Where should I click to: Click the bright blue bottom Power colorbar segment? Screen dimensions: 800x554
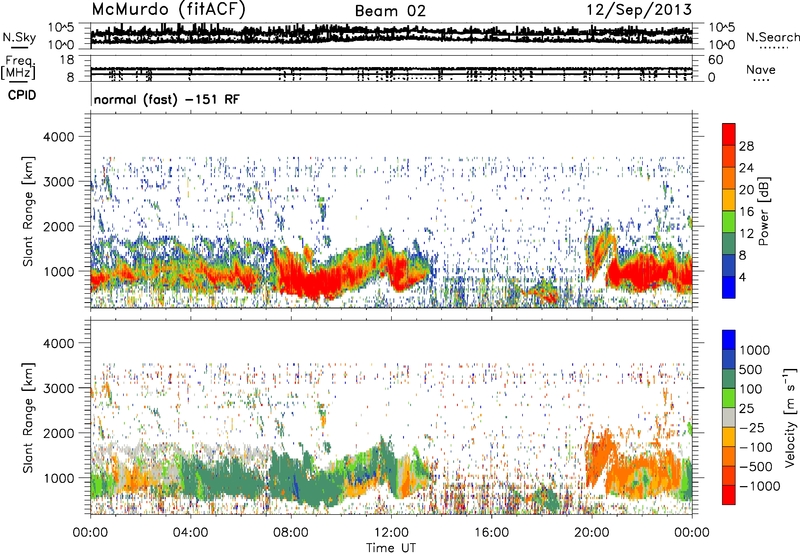[729, 287]
